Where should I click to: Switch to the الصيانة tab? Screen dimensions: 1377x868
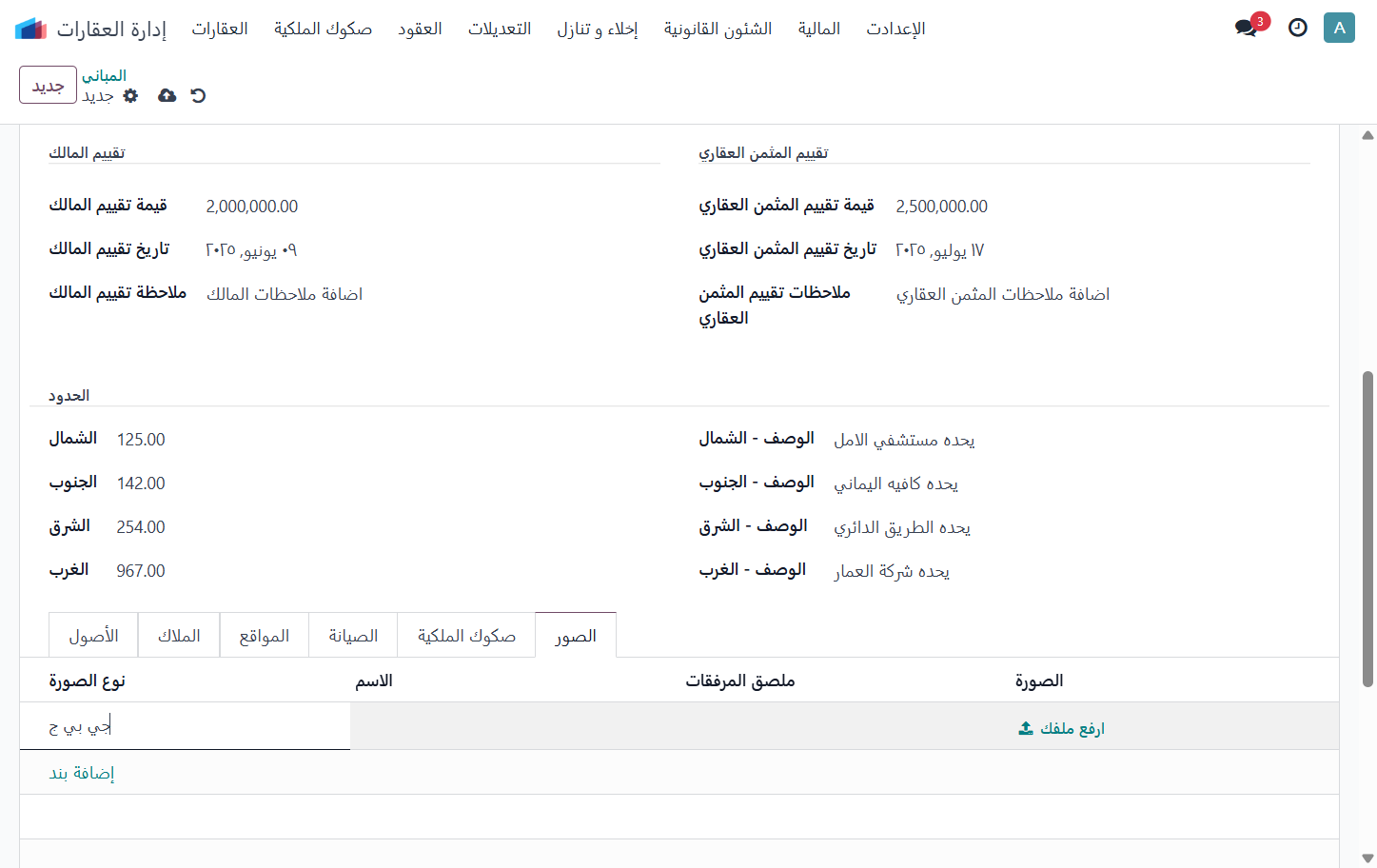[353, 636]
